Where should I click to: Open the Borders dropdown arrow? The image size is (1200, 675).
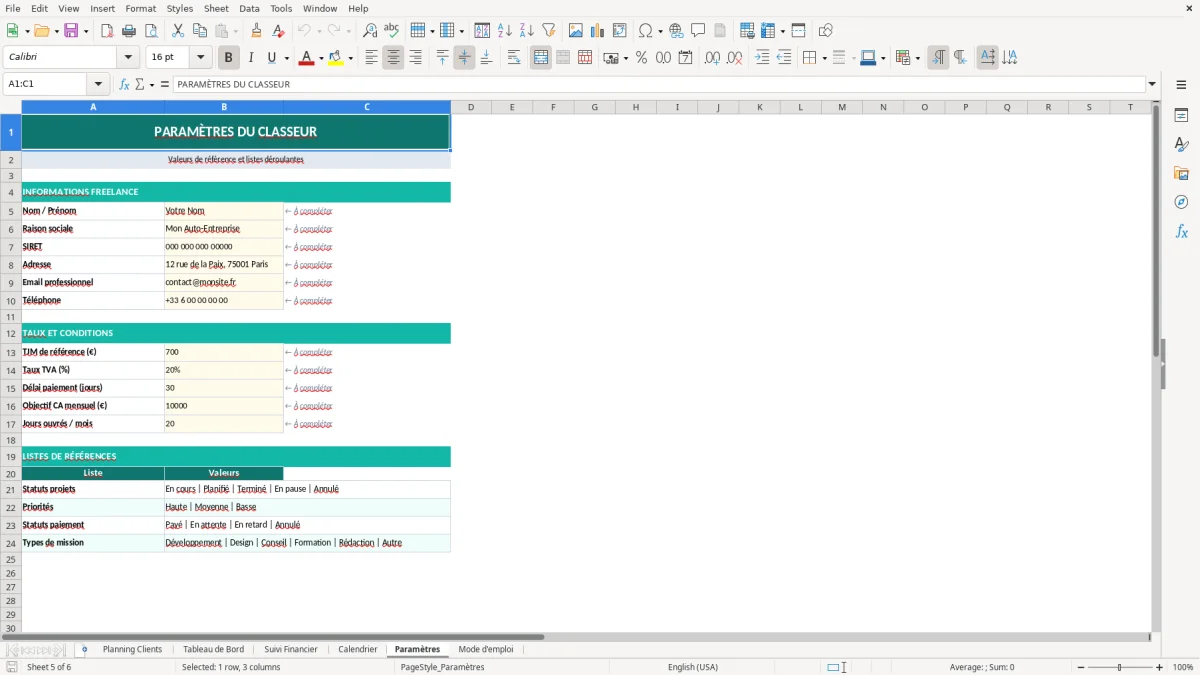(823, 58)
